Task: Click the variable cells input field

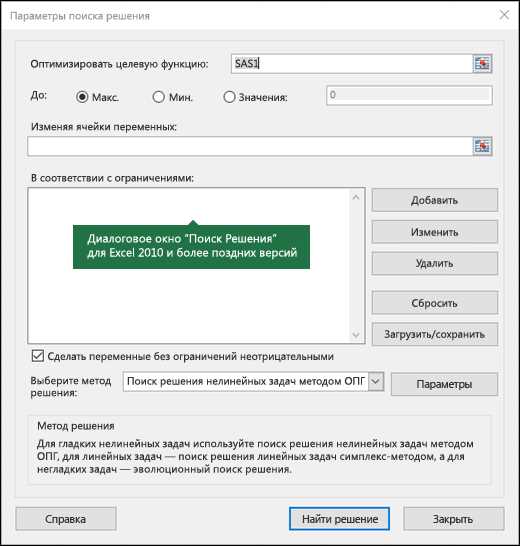Action: 250,146
